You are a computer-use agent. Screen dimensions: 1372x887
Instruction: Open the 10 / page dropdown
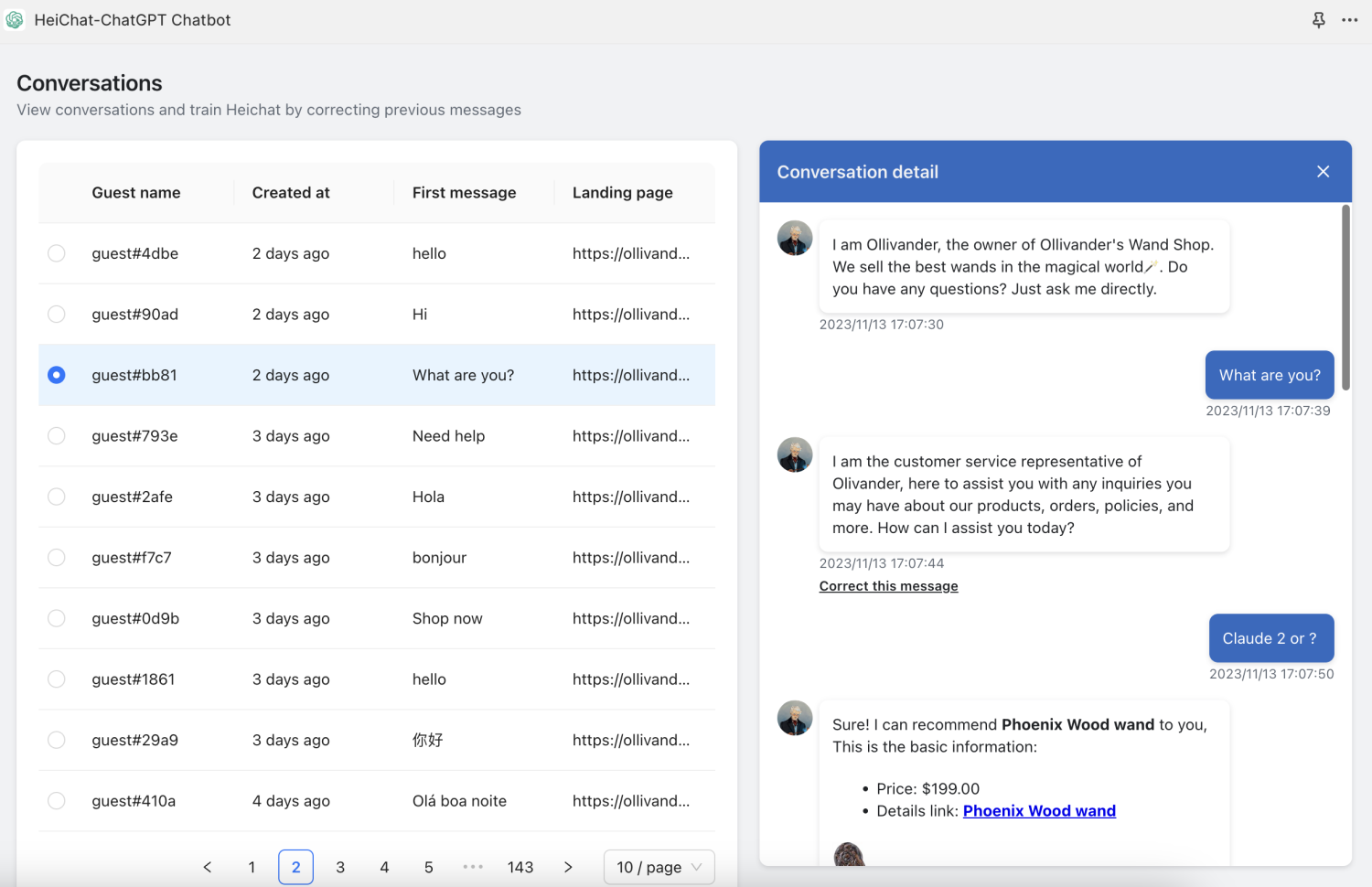(659, 867)
